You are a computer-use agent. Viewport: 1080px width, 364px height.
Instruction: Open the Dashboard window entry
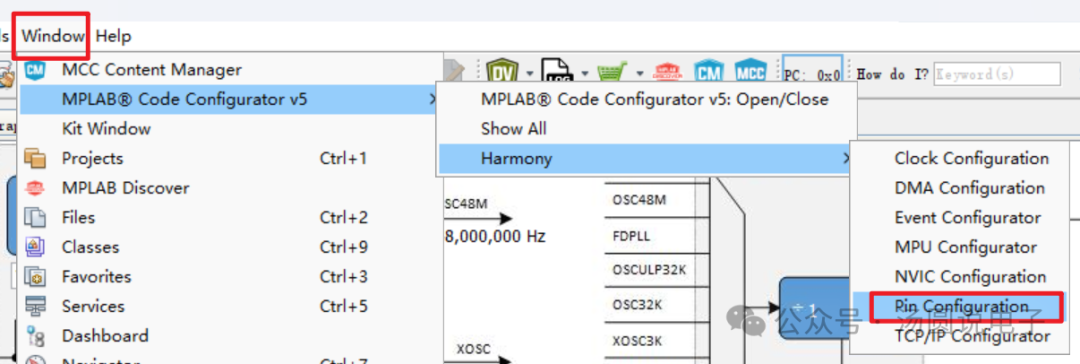click(105, 336)
